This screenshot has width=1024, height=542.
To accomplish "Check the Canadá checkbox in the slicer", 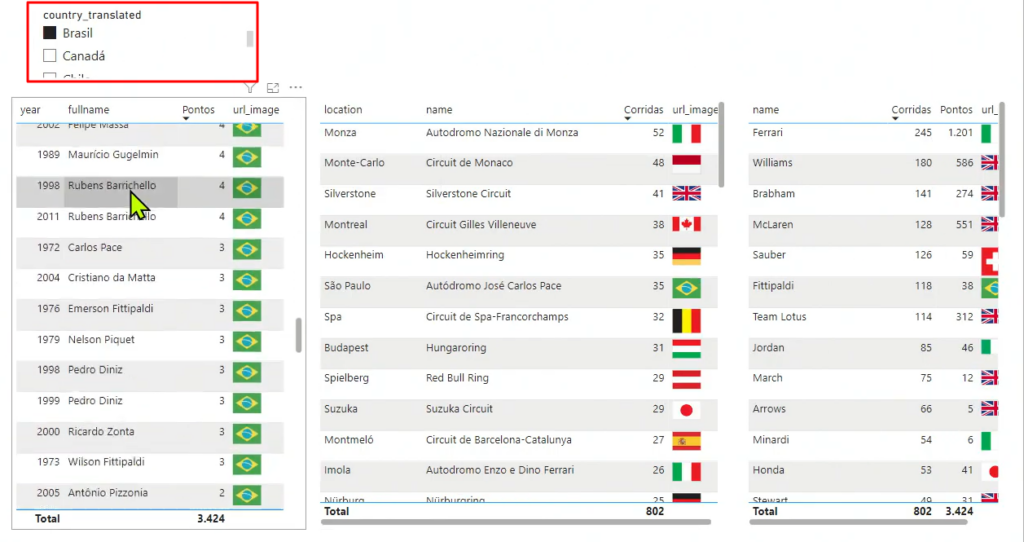I will [50, 56].
